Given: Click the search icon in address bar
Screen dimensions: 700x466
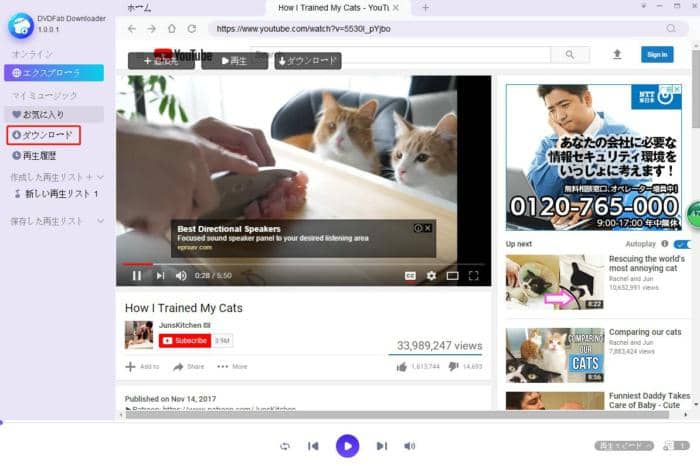Looking at the screenshot, I should point(671,29).
